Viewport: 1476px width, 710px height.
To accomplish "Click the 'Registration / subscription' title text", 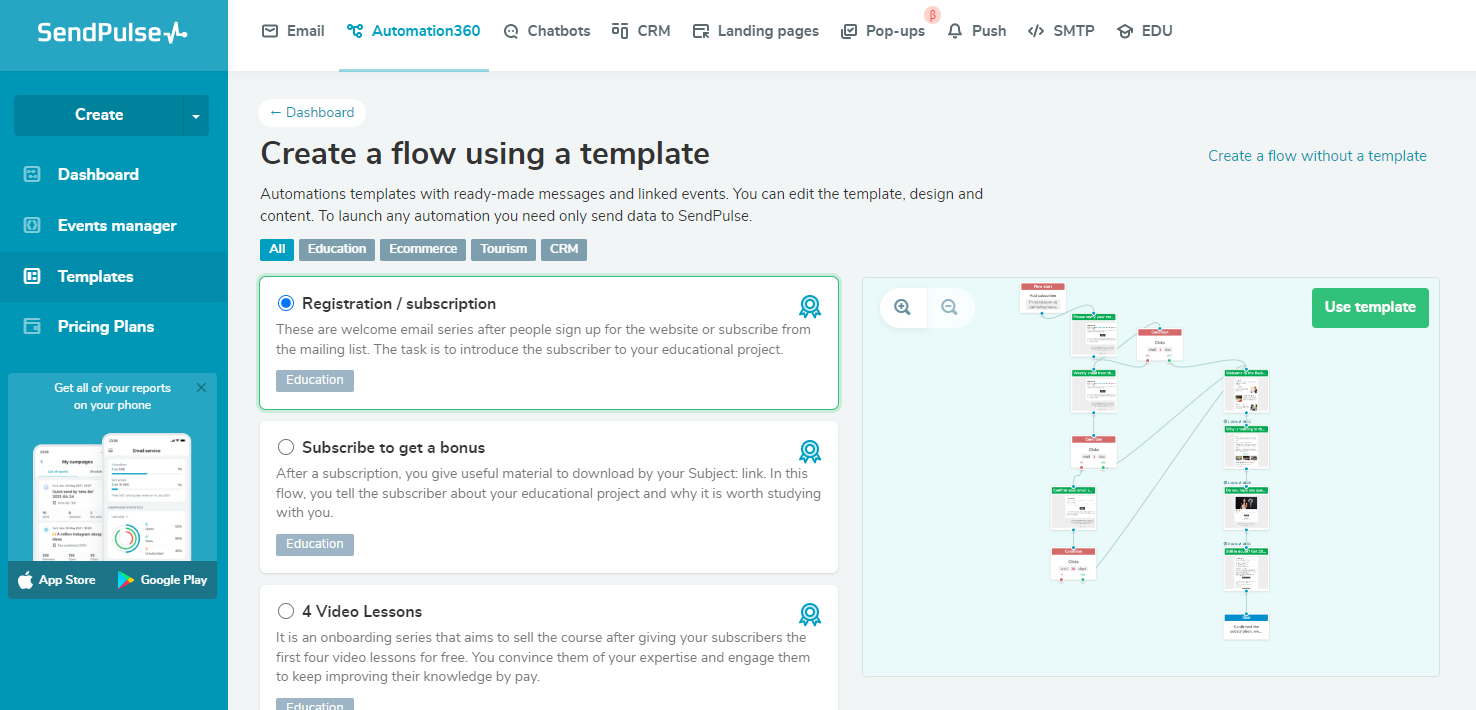I will (399, 304).
